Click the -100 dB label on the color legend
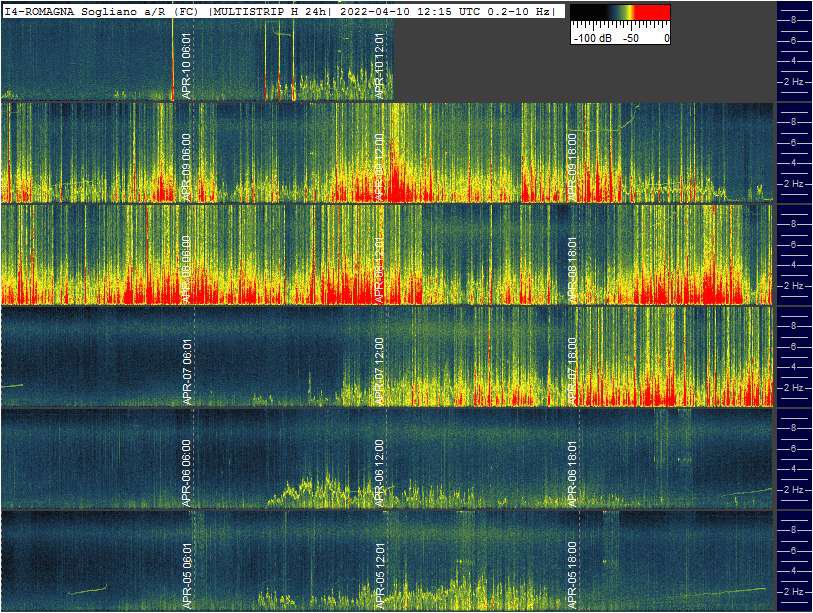This screenshot has height=613, width=813. pos(592,38)
